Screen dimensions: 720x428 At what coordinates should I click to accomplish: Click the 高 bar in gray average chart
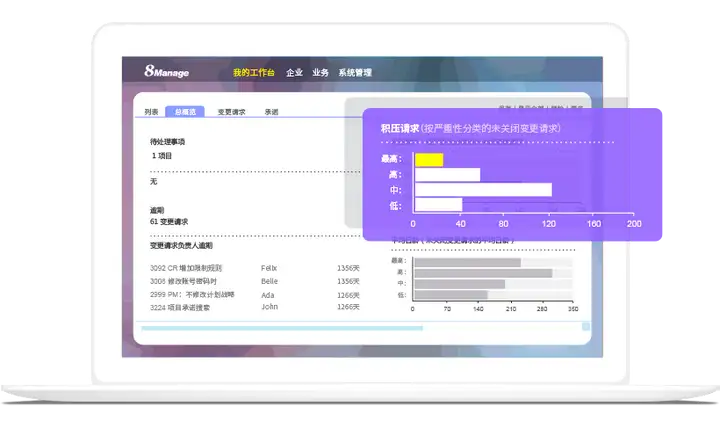(x=483, y=273)
